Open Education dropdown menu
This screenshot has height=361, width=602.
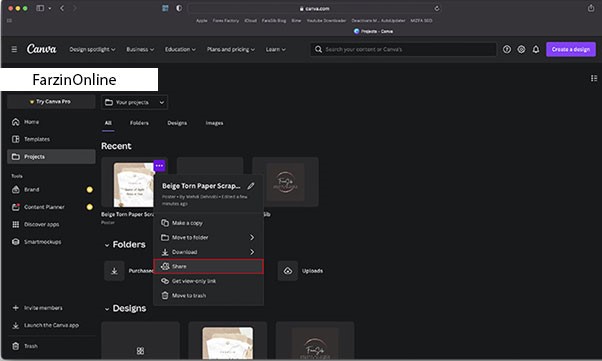[180, 49]
